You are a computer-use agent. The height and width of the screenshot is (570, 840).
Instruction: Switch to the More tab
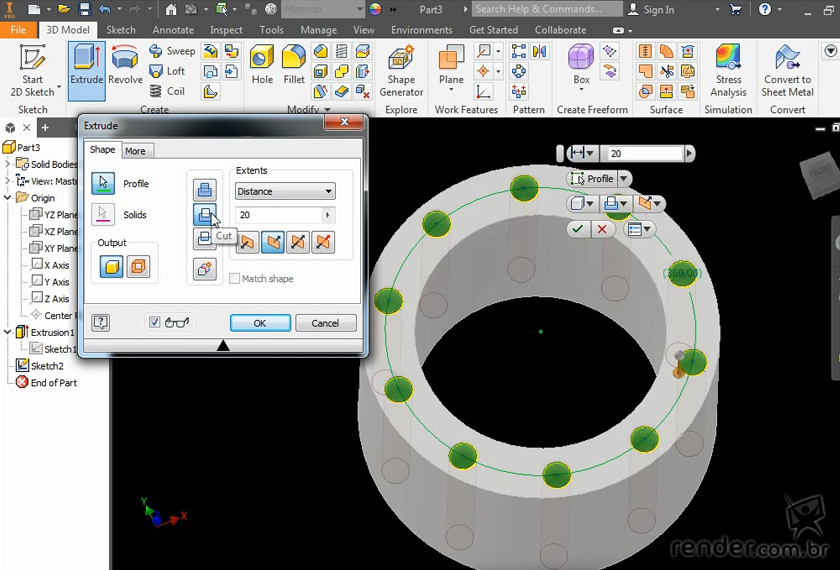click(135, 151)
